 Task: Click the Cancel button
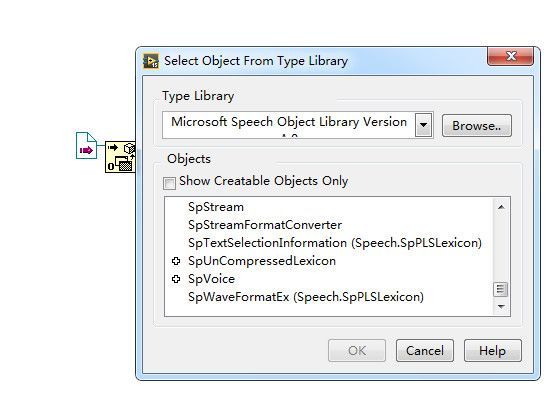[425, 350]
